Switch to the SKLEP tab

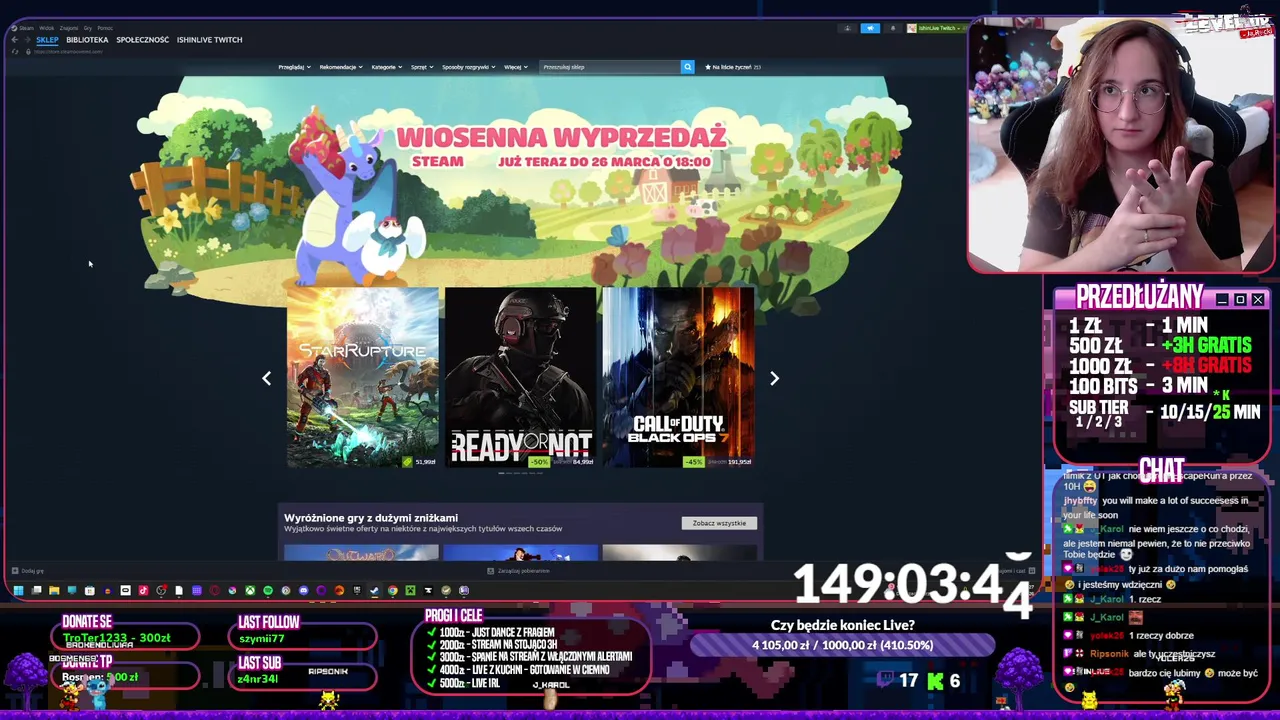[47, 40]
